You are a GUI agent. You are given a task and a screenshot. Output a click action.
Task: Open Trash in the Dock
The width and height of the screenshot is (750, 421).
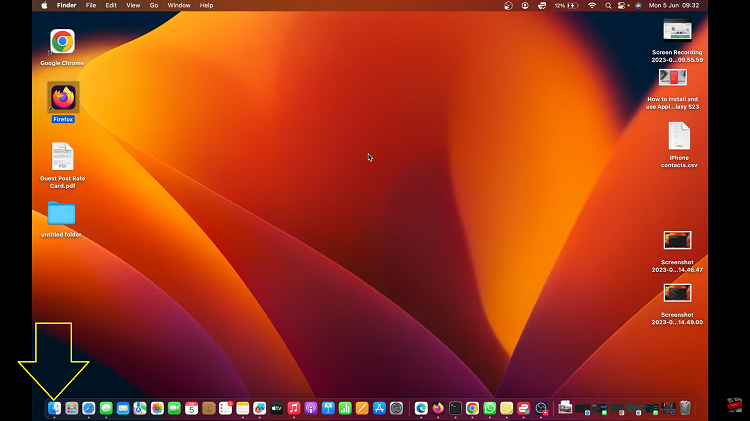[x=685, y=408]
